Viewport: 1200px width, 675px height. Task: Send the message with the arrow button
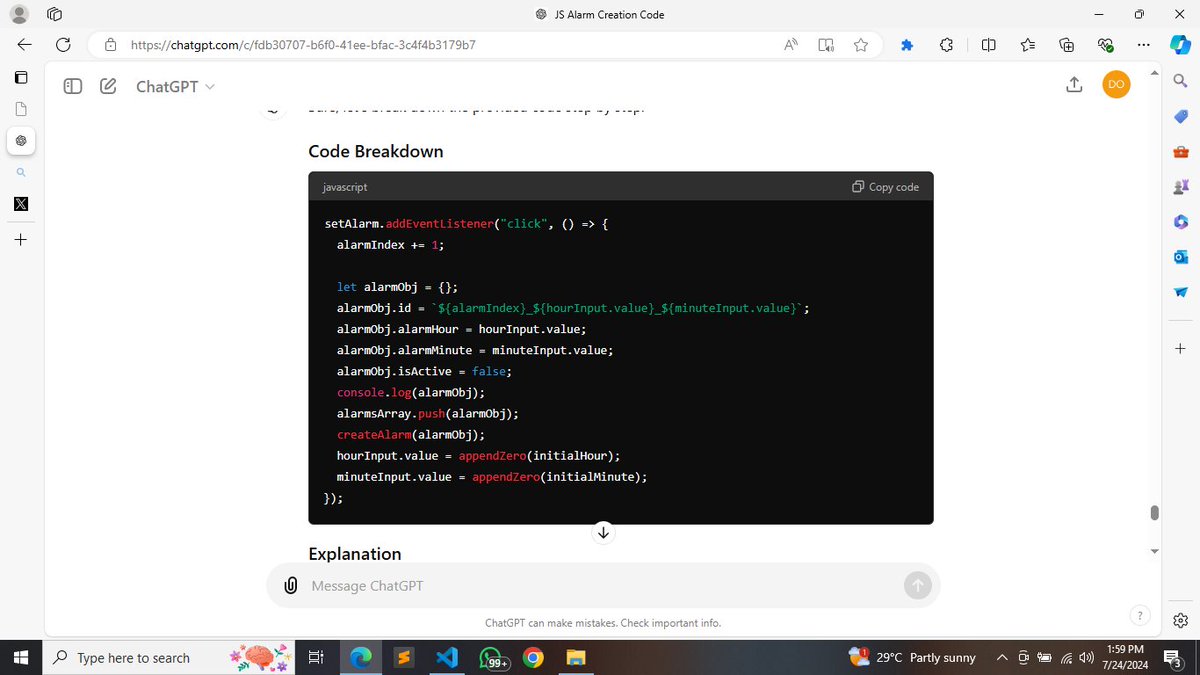917,585
